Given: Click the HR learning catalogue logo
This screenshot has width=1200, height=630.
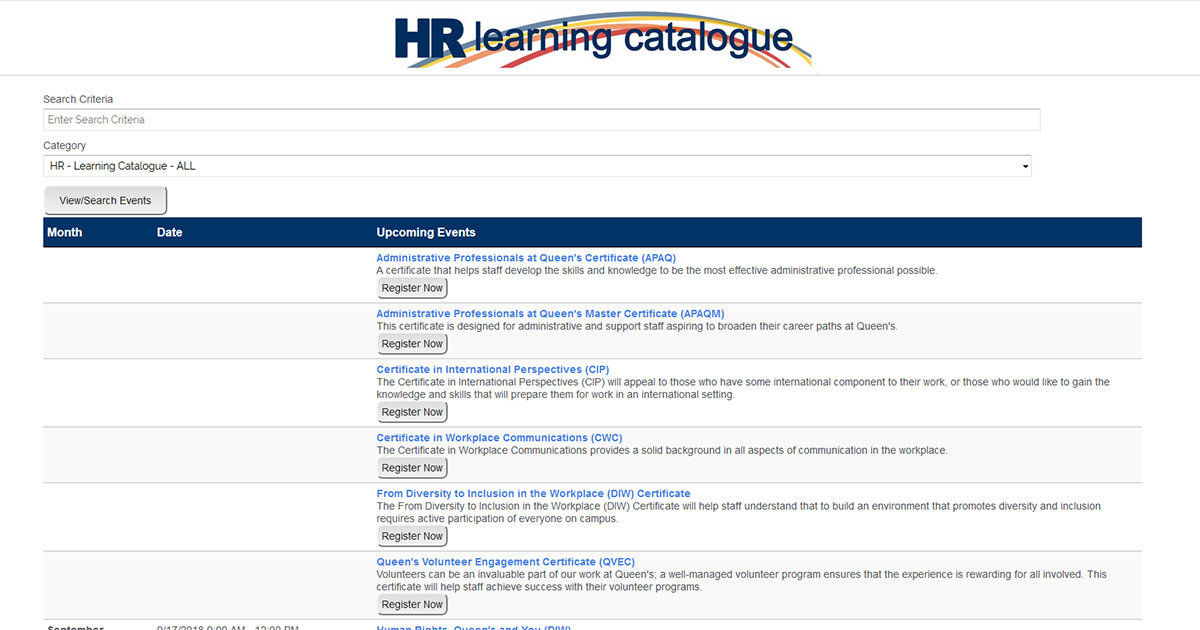Looking at the screenshot, I should pos(600,40).
